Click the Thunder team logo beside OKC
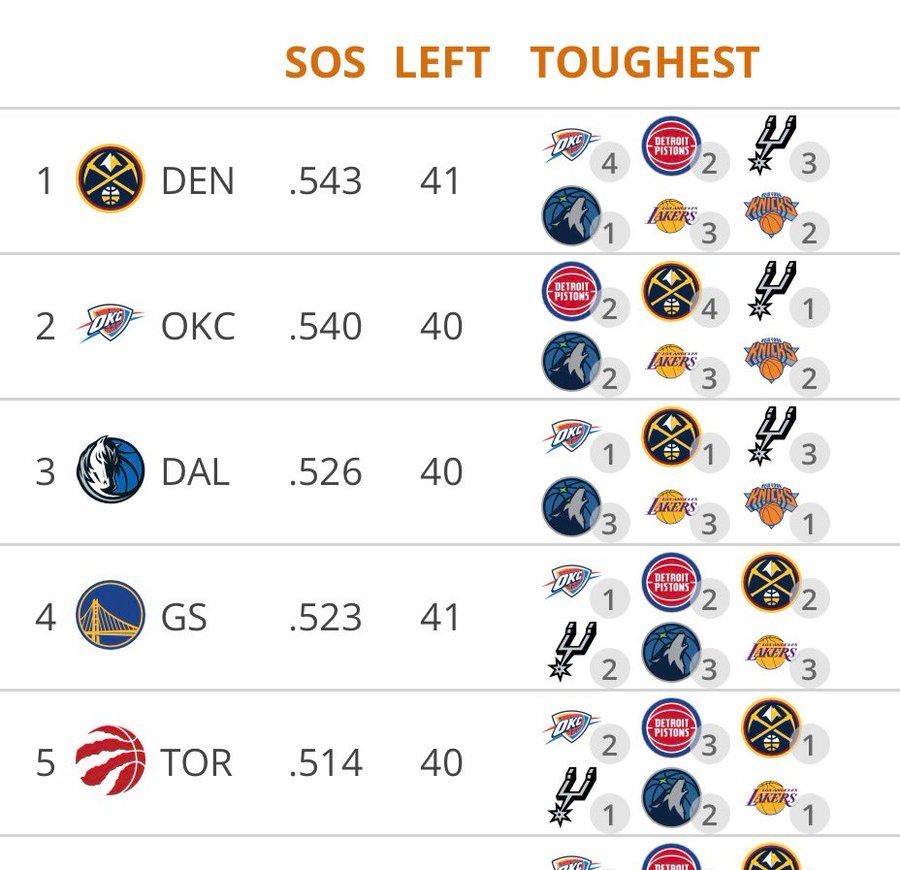This screenshot has height=870, width=900. pos(111,325)
